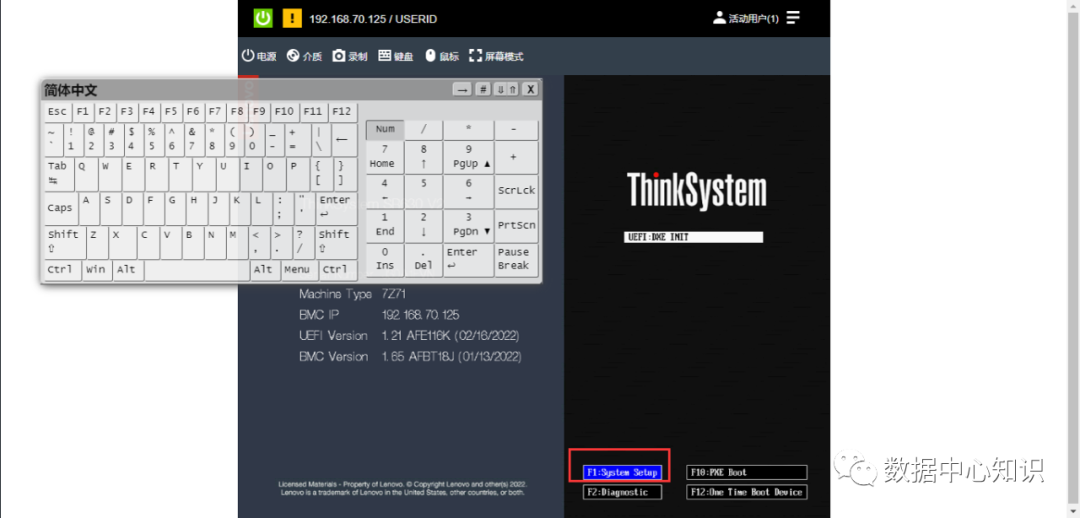This screenshot has width=1080, height=518.
Task: Open the 录制 recording menu
Action: tap(350, 56)
